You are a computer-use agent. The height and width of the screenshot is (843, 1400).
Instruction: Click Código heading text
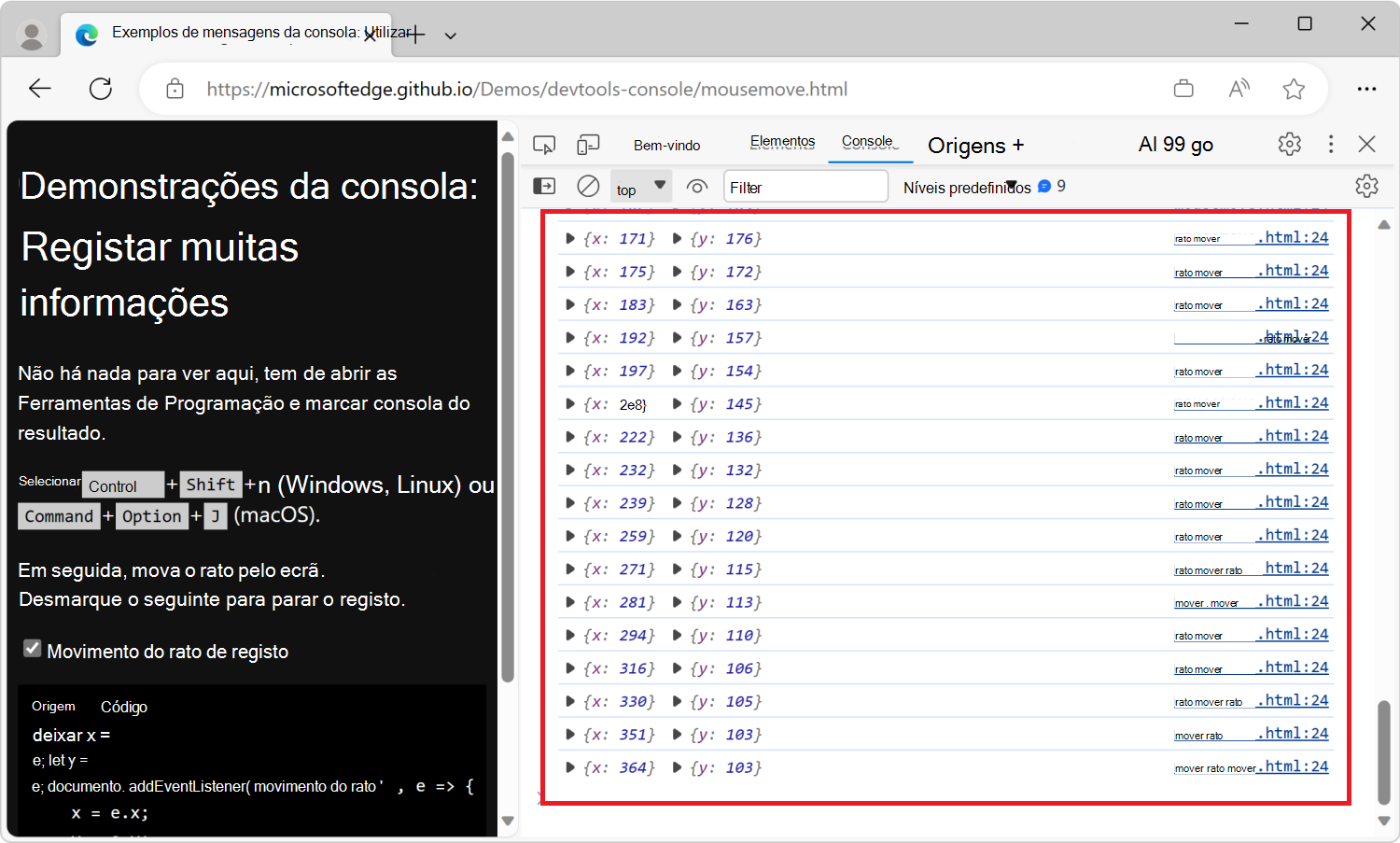124,707
